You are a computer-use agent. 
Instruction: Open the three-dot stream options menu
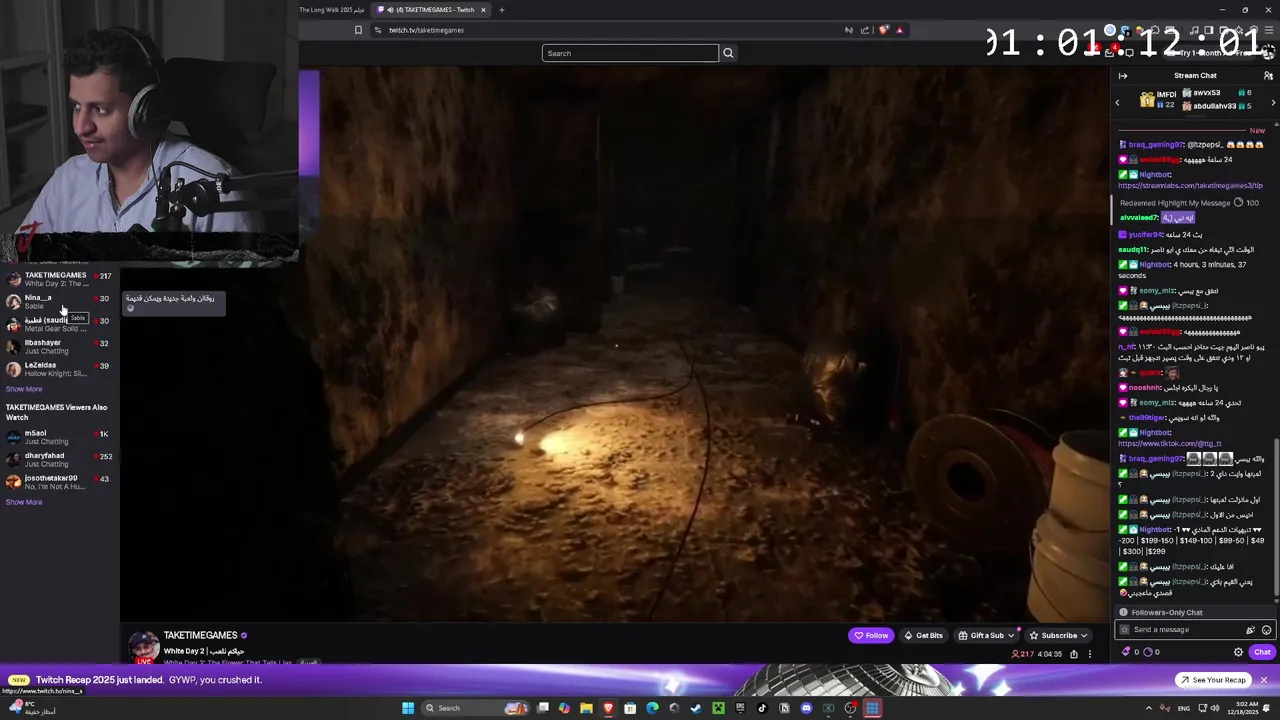[x=1090, y=654]
